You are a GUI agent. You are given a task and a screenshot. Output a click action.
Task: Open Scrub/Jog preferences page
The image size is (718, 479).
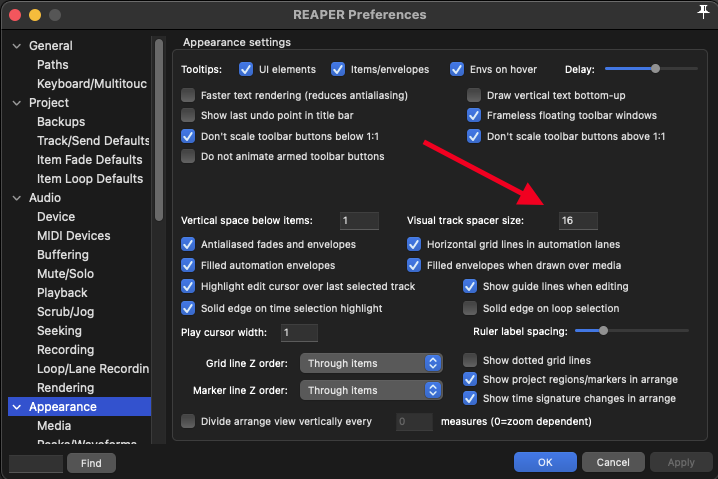coord(65,312)
